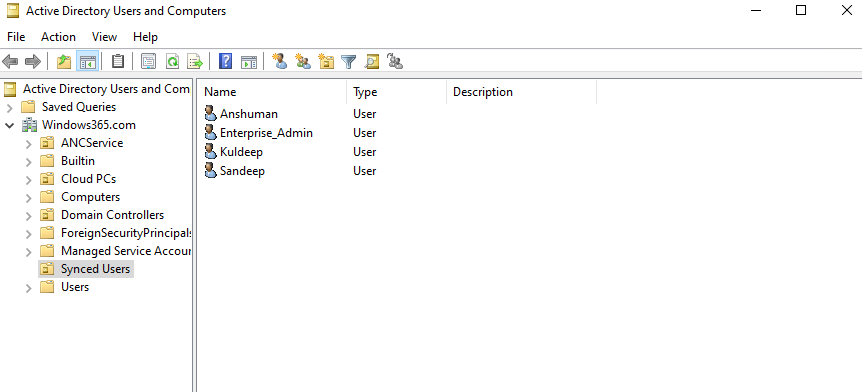This screenshot has width=862, height=392.
Task: Select the user named Sandeep
Action: pyautogui.click(x=242, y=170)
